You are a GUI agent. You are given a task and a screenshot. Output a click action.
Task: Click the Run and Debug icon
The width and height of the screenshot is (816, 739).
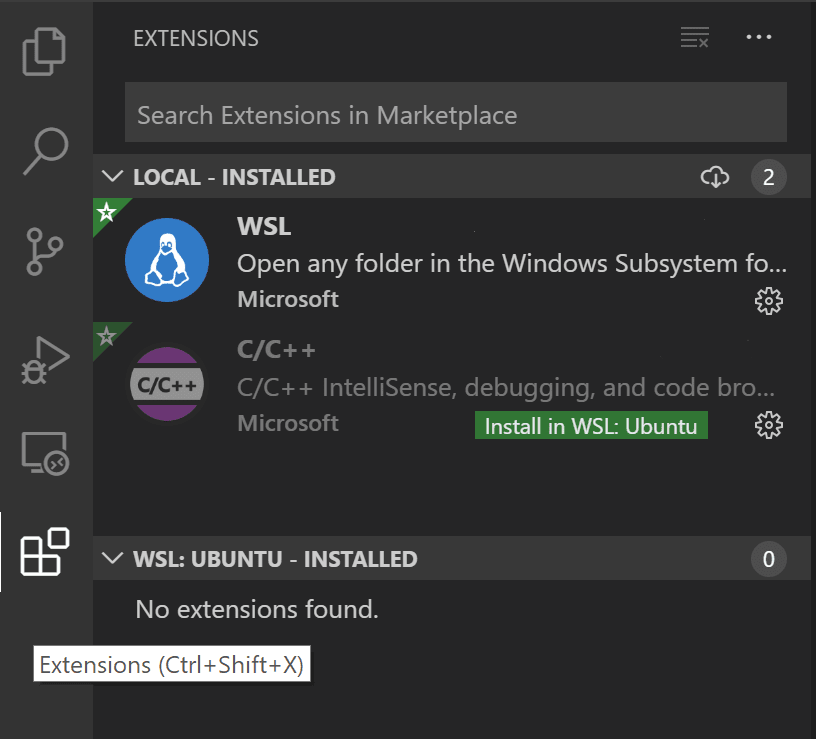click(45, 355)
